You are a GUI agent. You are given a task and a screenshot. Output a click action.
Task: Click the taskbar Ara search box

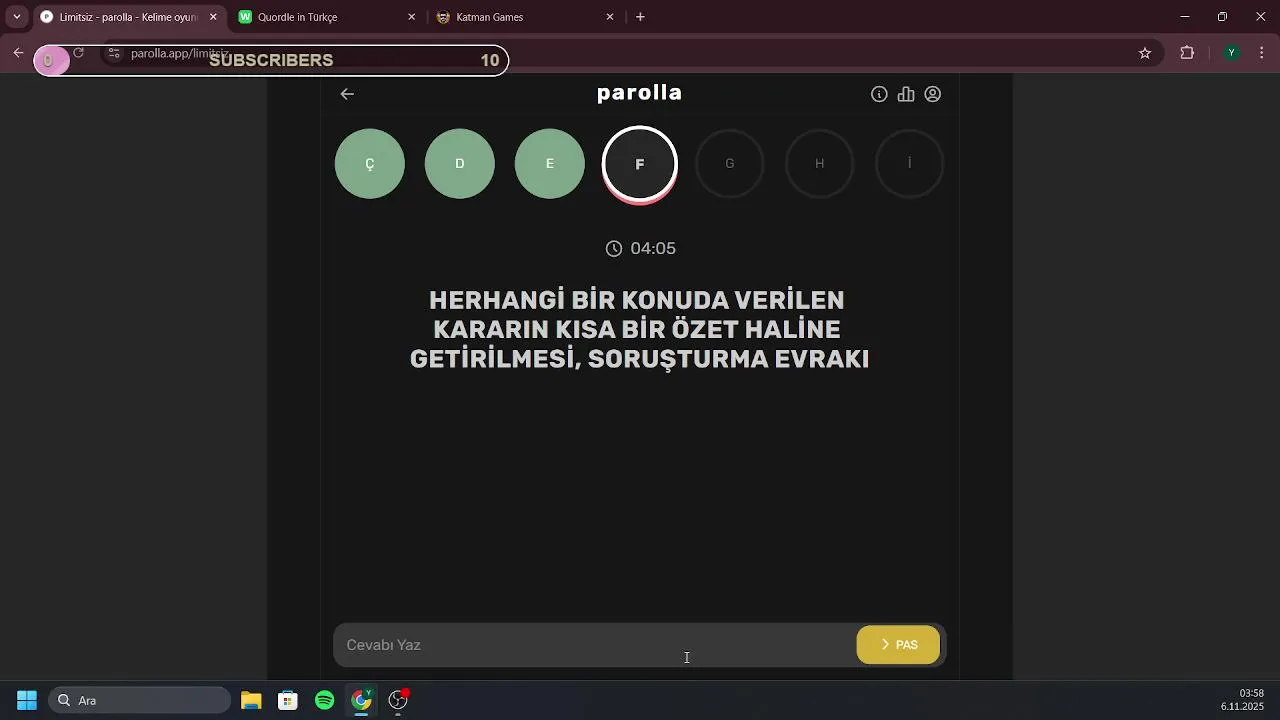pyautogui.click(x=140, y=700)
